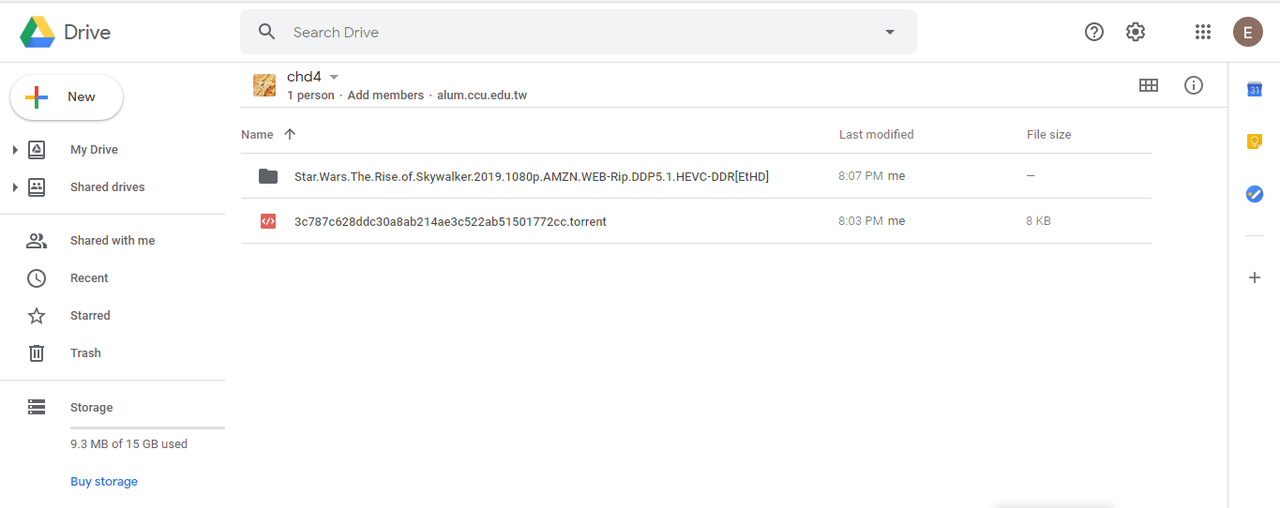Click the 8:03 PM me modified cell
1280x508 pixels.
(871, 221)
